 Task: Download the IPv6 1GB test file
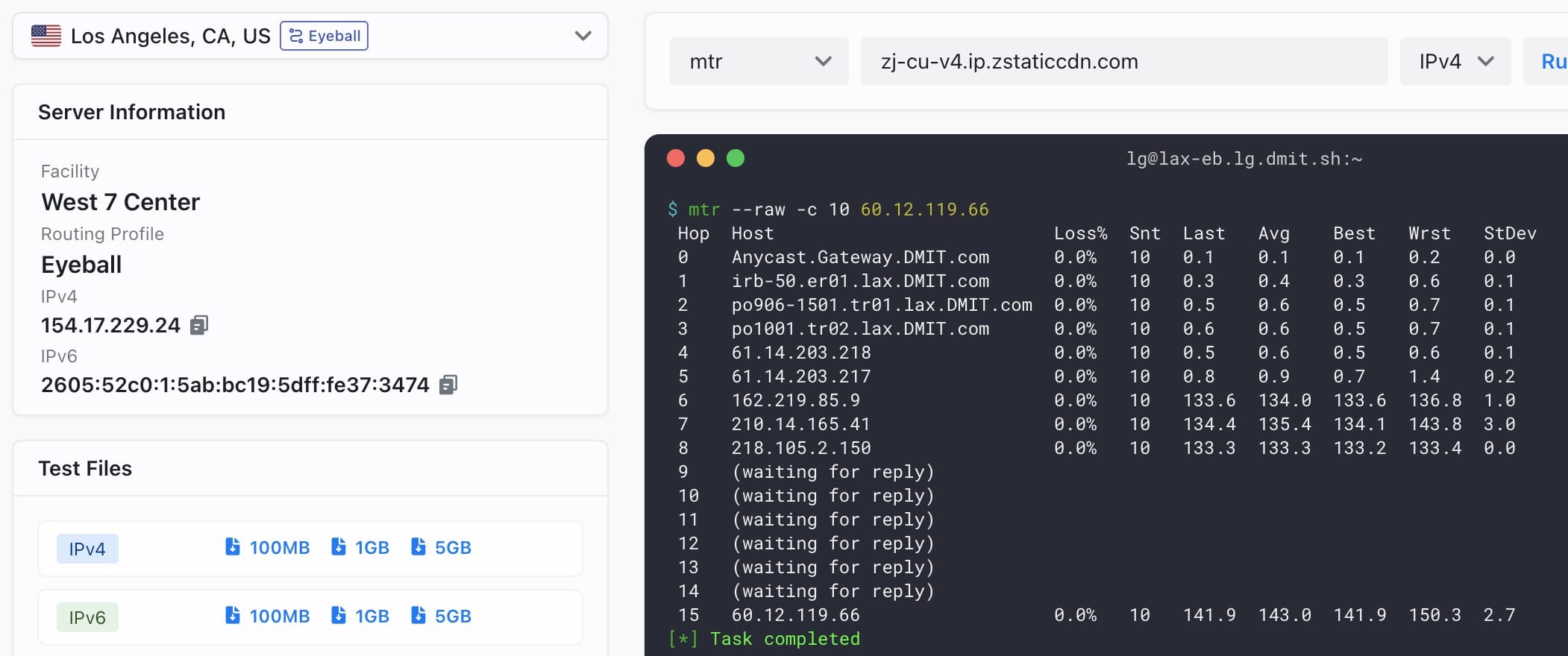(x=362, y=616)
